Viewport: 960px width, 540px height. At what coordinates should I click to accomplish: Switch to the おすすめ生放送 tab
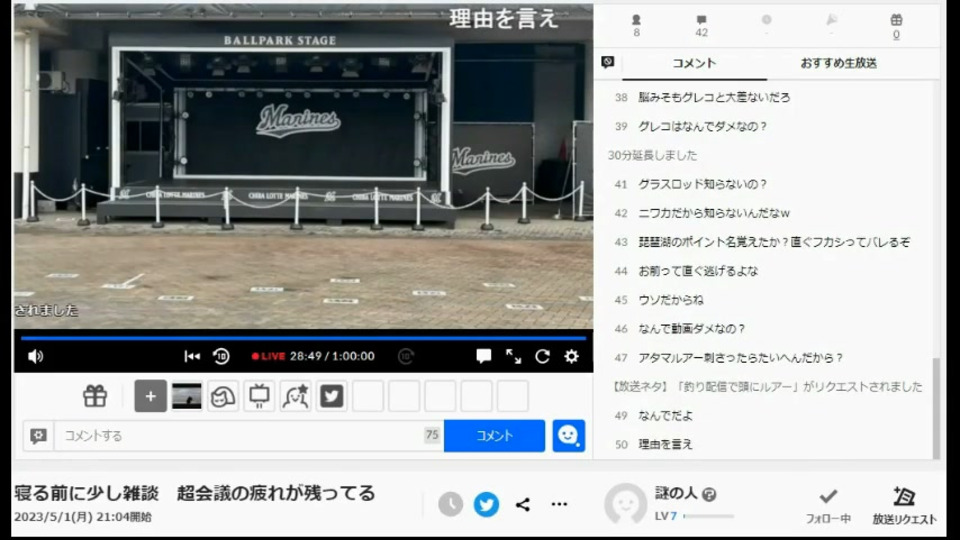pyautogui.click(x=838, y=63)
